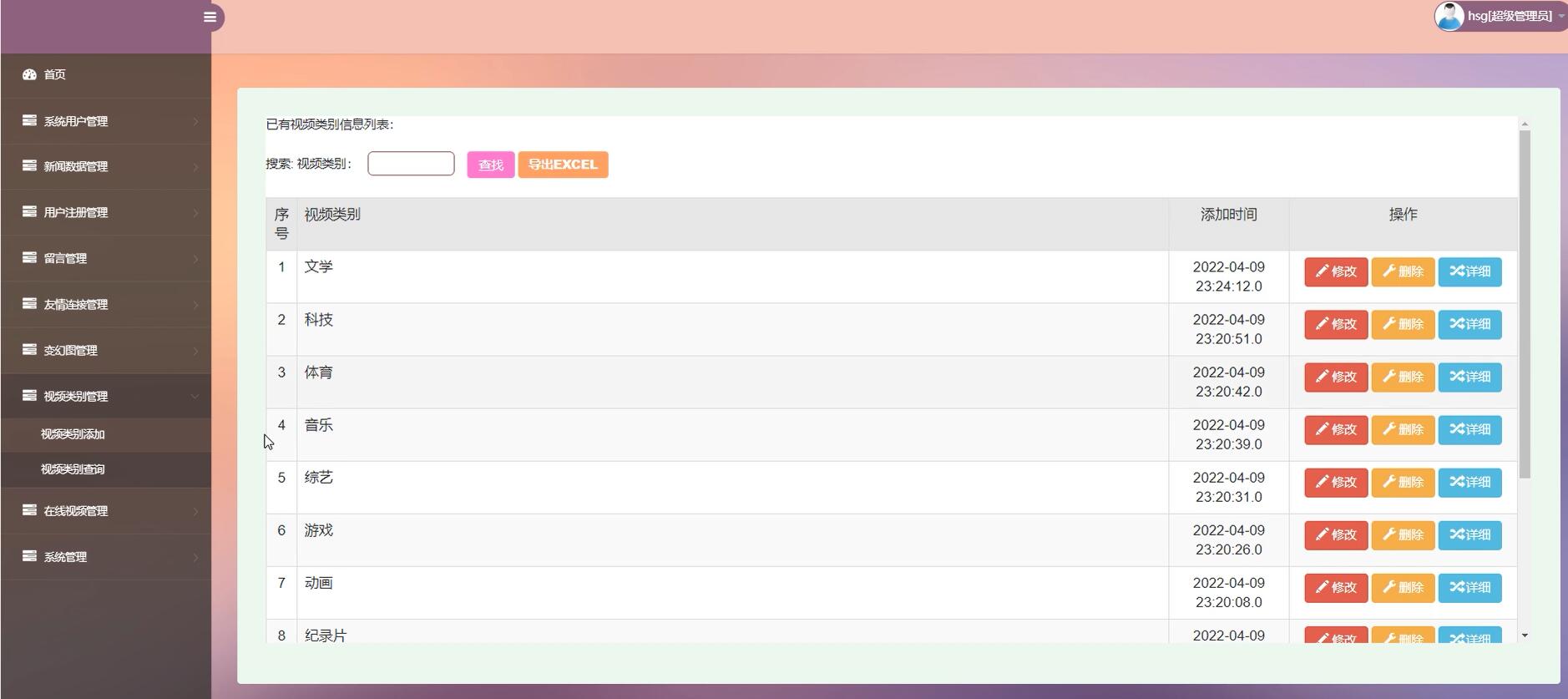This screenshot has width=1568, height=699.
Task: Click the user avatar icon at the top right
Action: [x=1449, y=16]
